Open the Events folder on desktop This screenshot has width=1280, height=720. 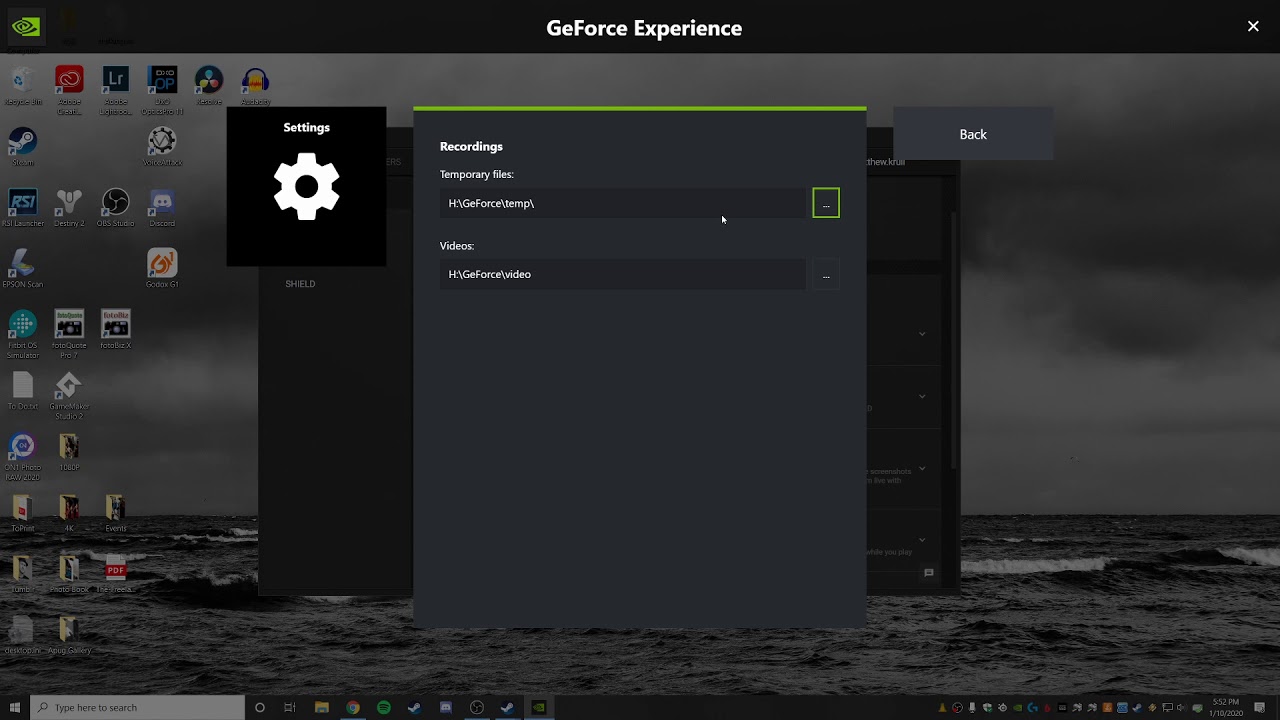115,513
